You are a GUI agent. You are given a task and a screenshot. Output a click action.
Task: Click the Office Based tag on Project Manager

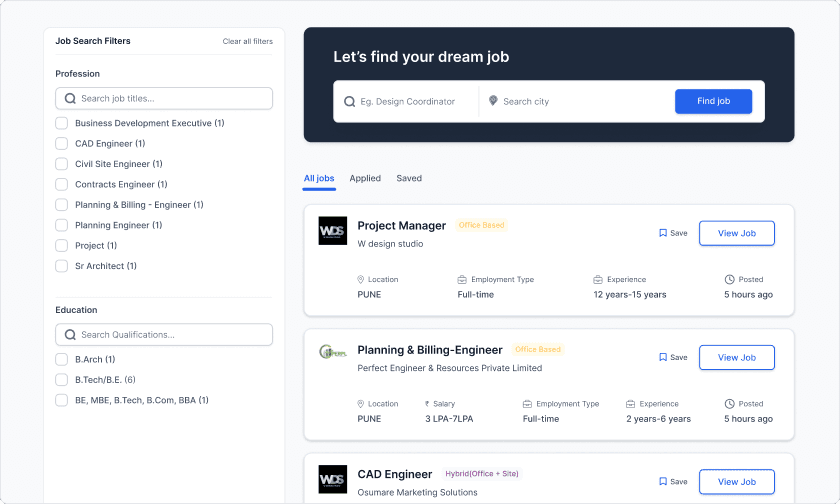(x=481, y=225)
